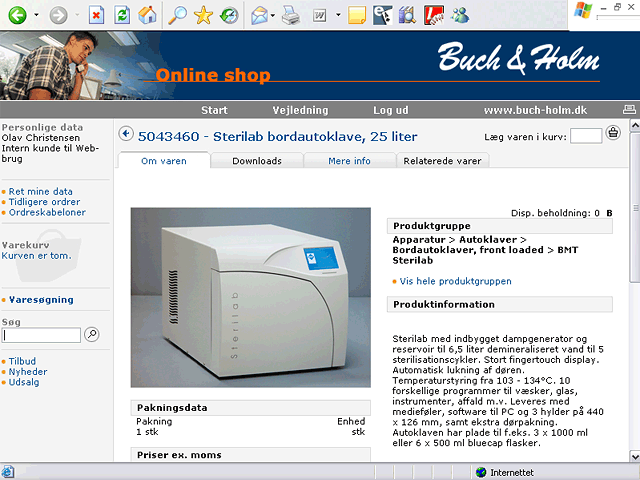
Task: Click the search magnifier button beside Søg
Action: click(92, 334)
